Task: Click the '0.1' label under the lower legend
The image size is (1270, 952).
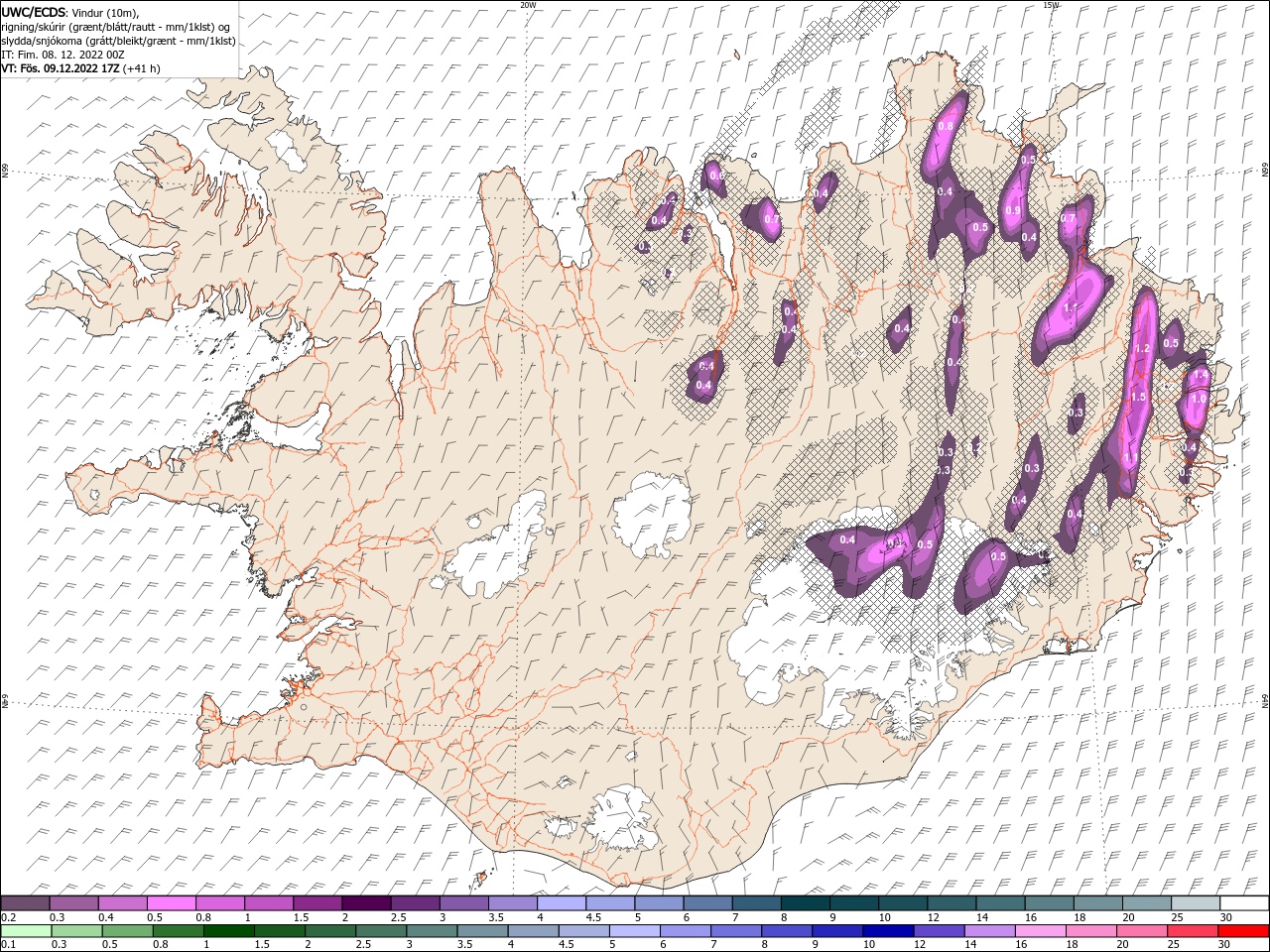Action: 8,945
